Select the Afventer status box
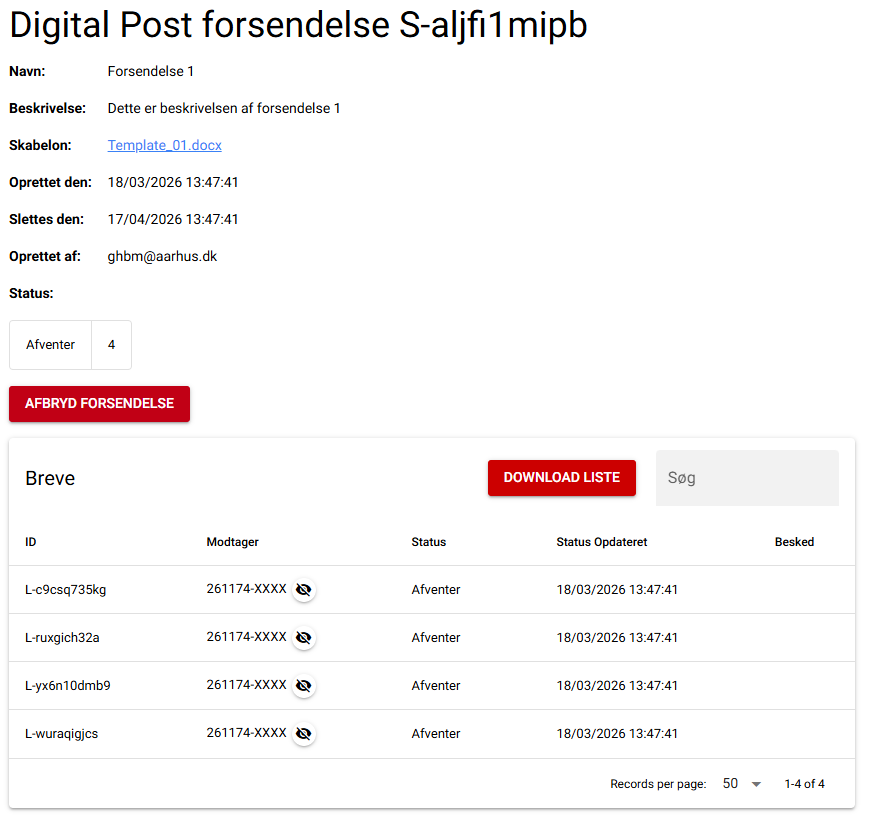This screenshot has height=832, width=870. (50, 344)
